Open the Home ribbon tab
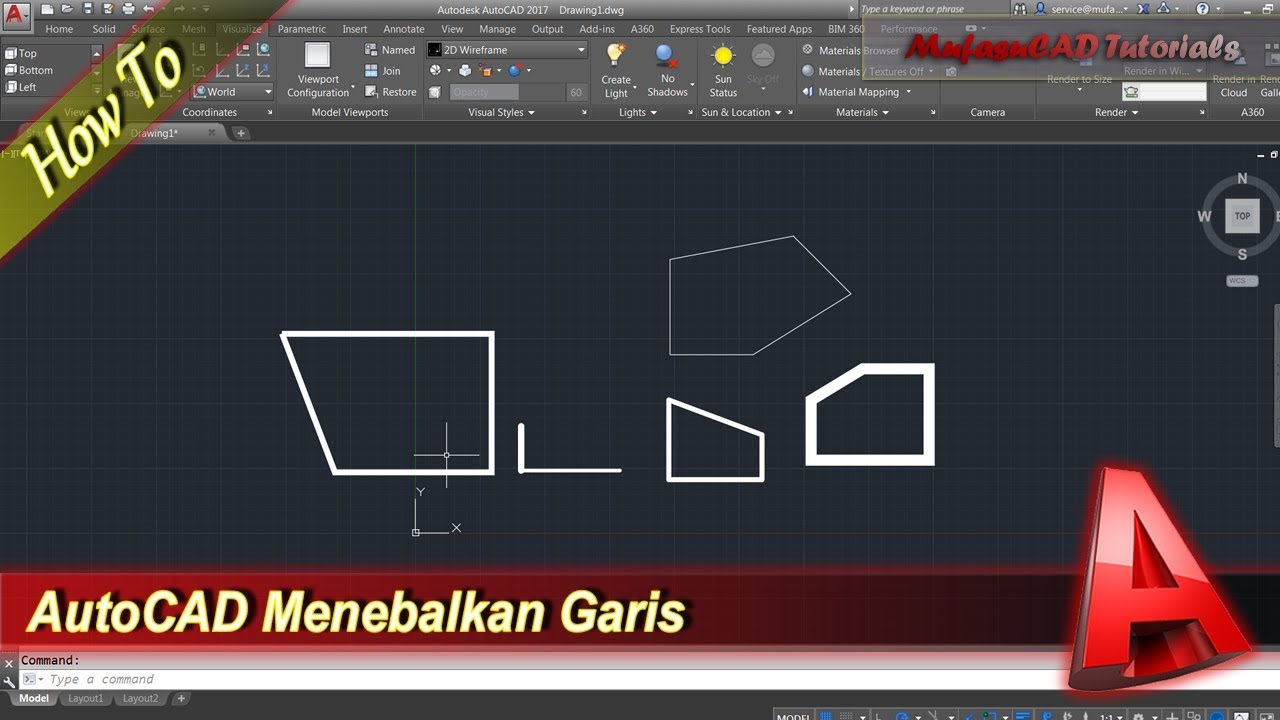This screenshot has height=720, width=1280. [59, 29]
